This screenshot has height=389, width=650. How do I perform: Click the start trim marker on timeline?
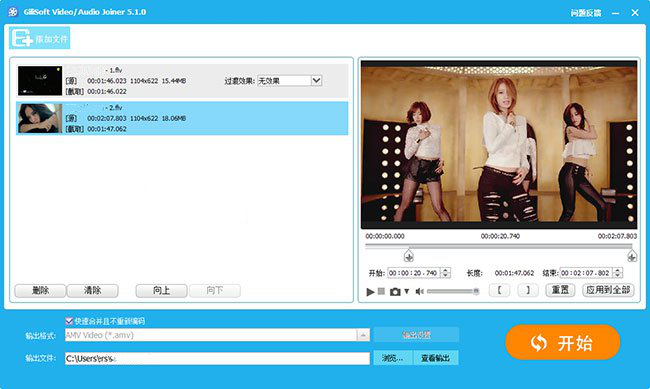(409, 256)
